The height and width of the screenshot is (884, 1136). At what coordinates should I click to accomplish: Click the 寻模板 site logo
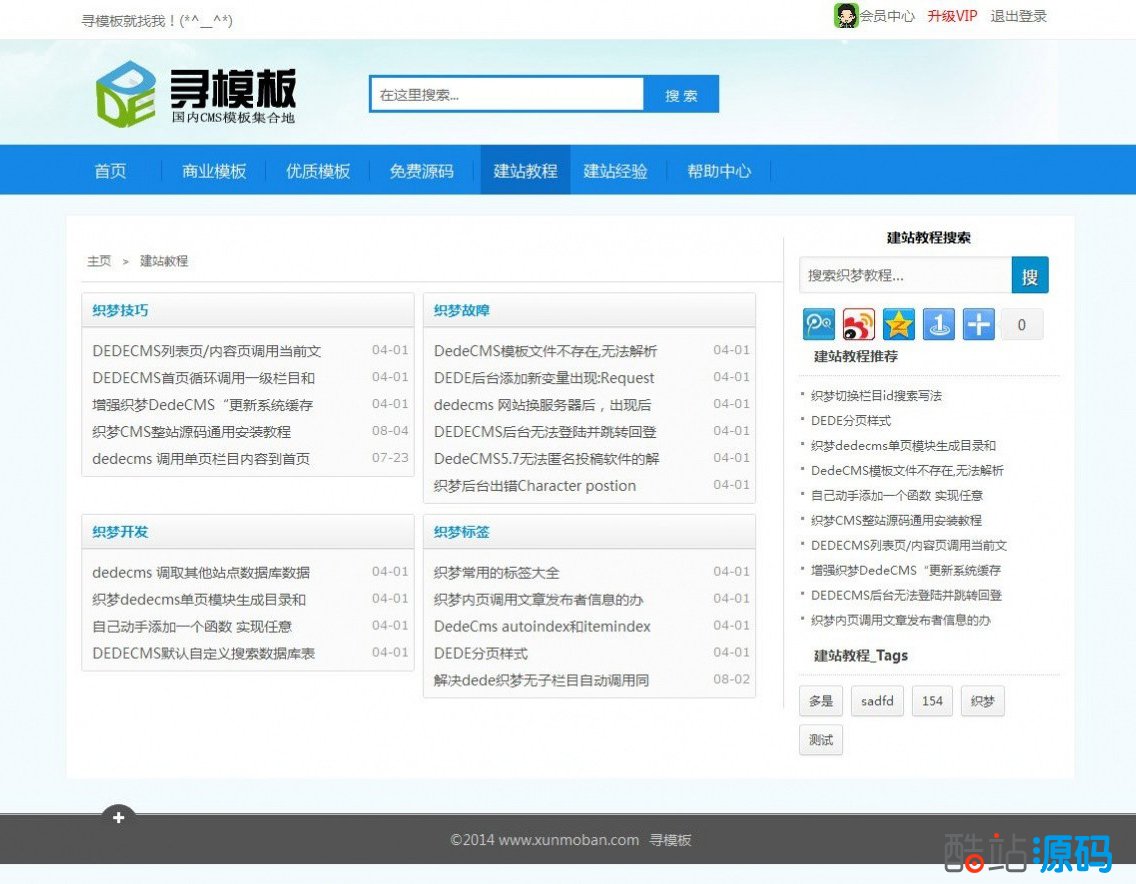point(196,94)
